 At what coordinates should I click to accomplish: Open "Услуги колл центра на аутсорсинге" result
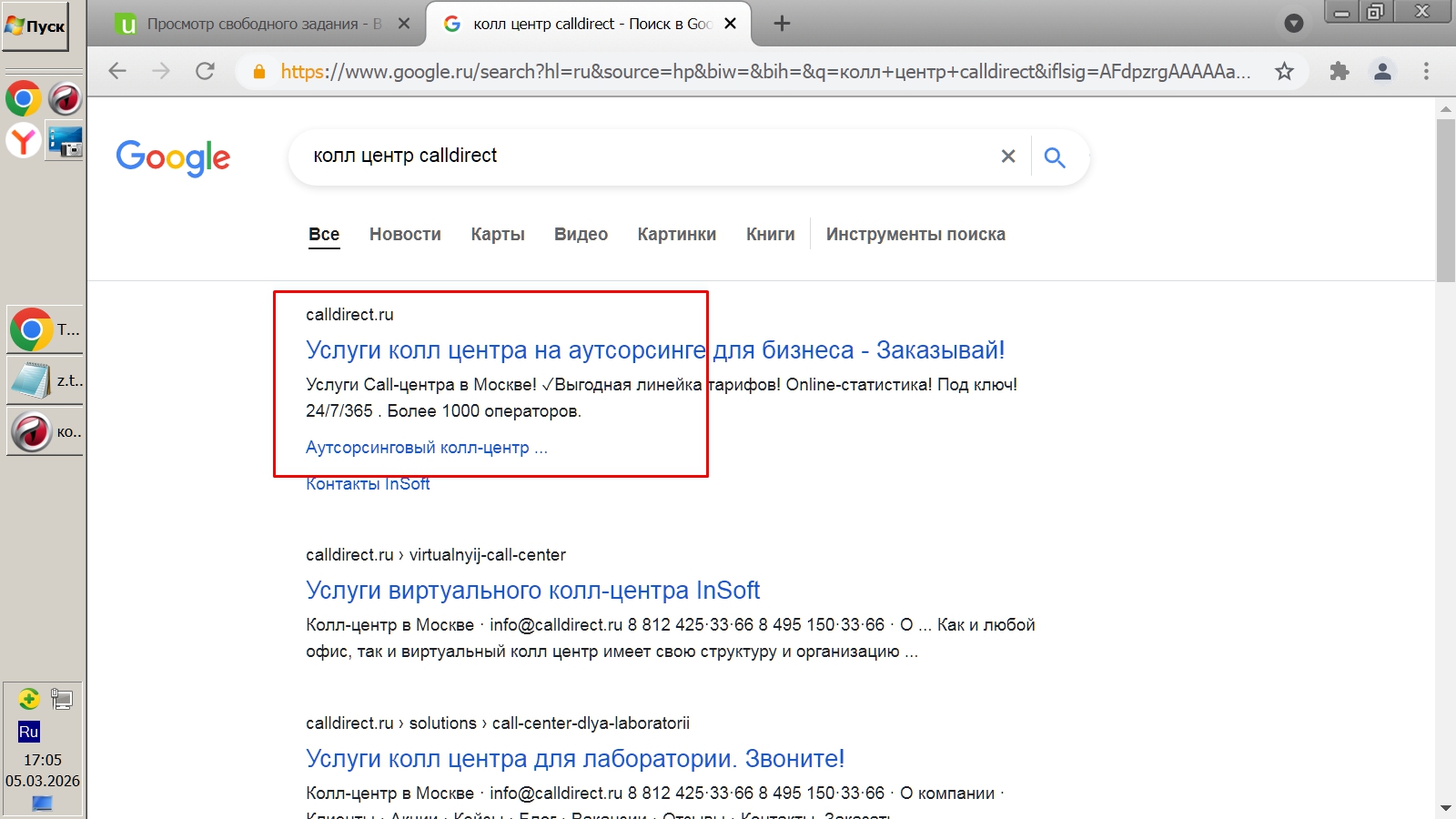tap(655, 350)
